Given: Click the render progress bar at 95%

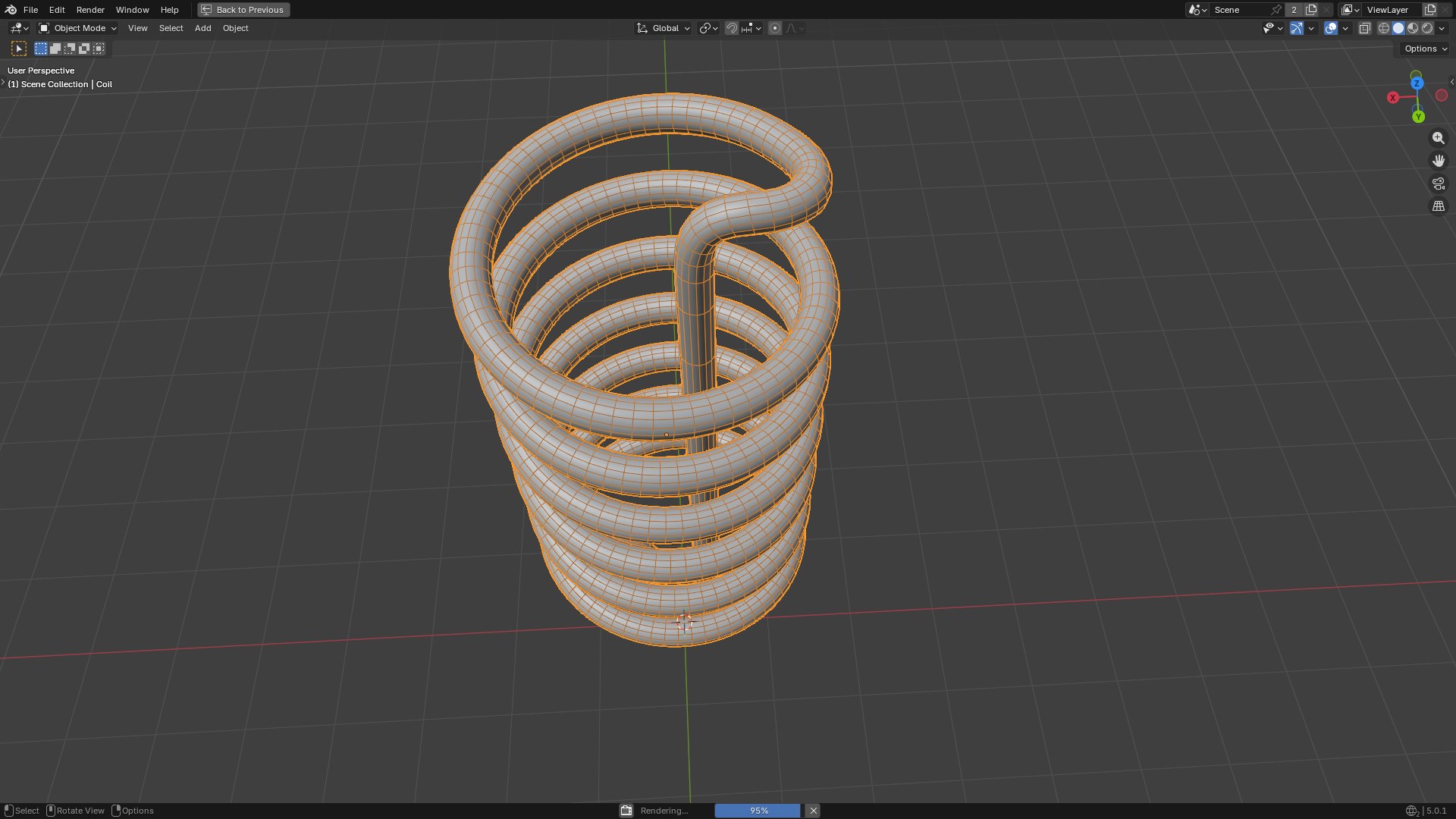Looking at the screenshot, I should point(758,811).
